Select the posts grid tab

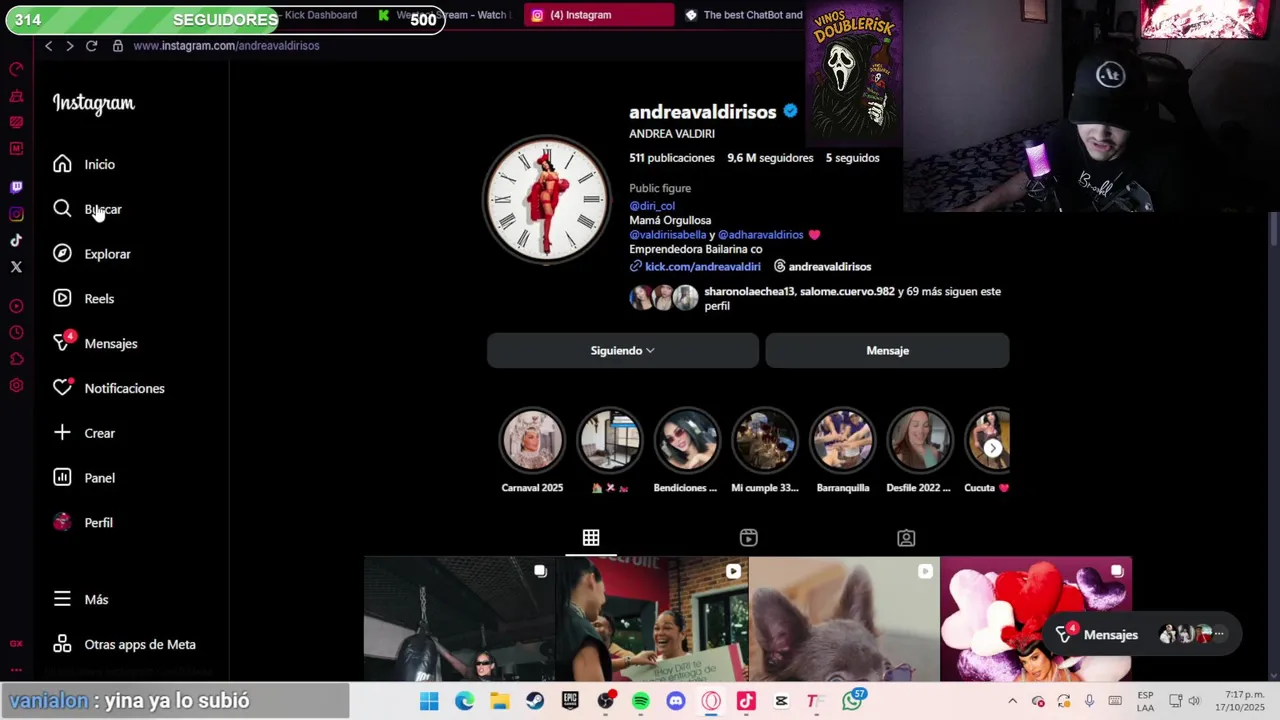pos(591,538)
